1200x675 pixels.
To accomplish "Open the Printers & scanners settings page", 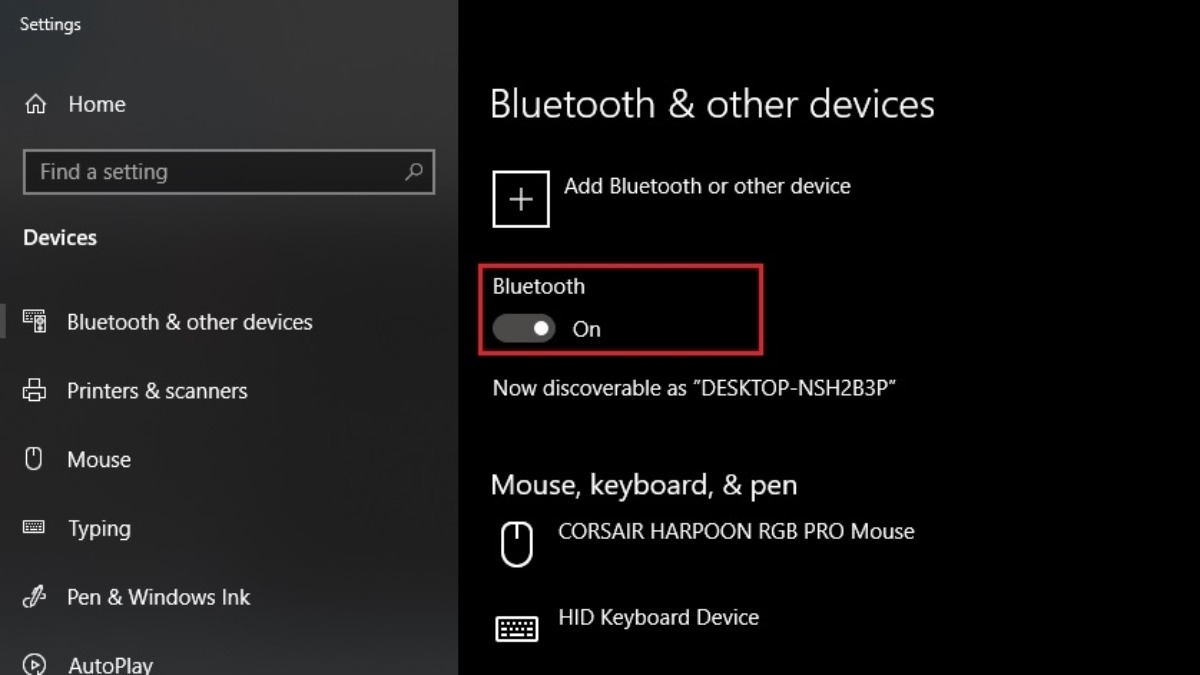I will 157,391.
